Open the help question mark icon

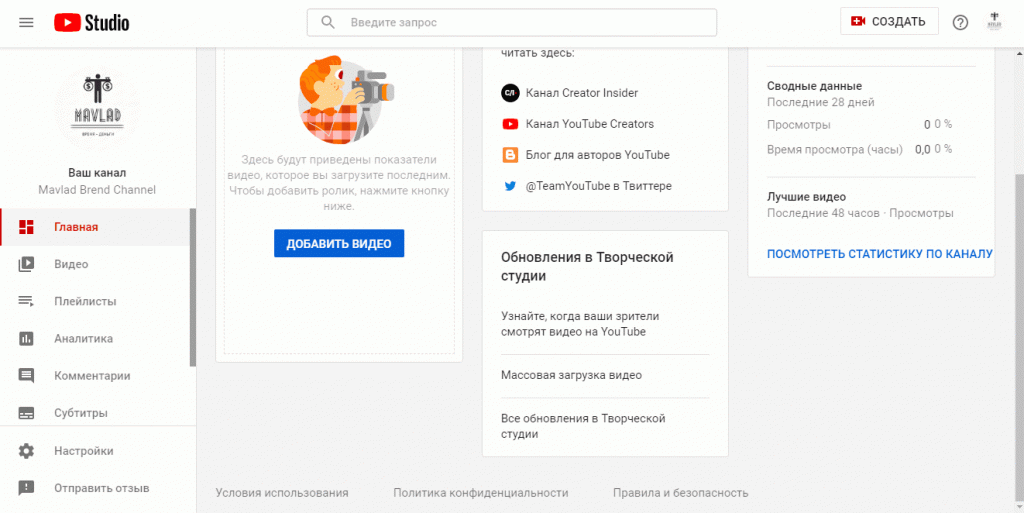960,22
